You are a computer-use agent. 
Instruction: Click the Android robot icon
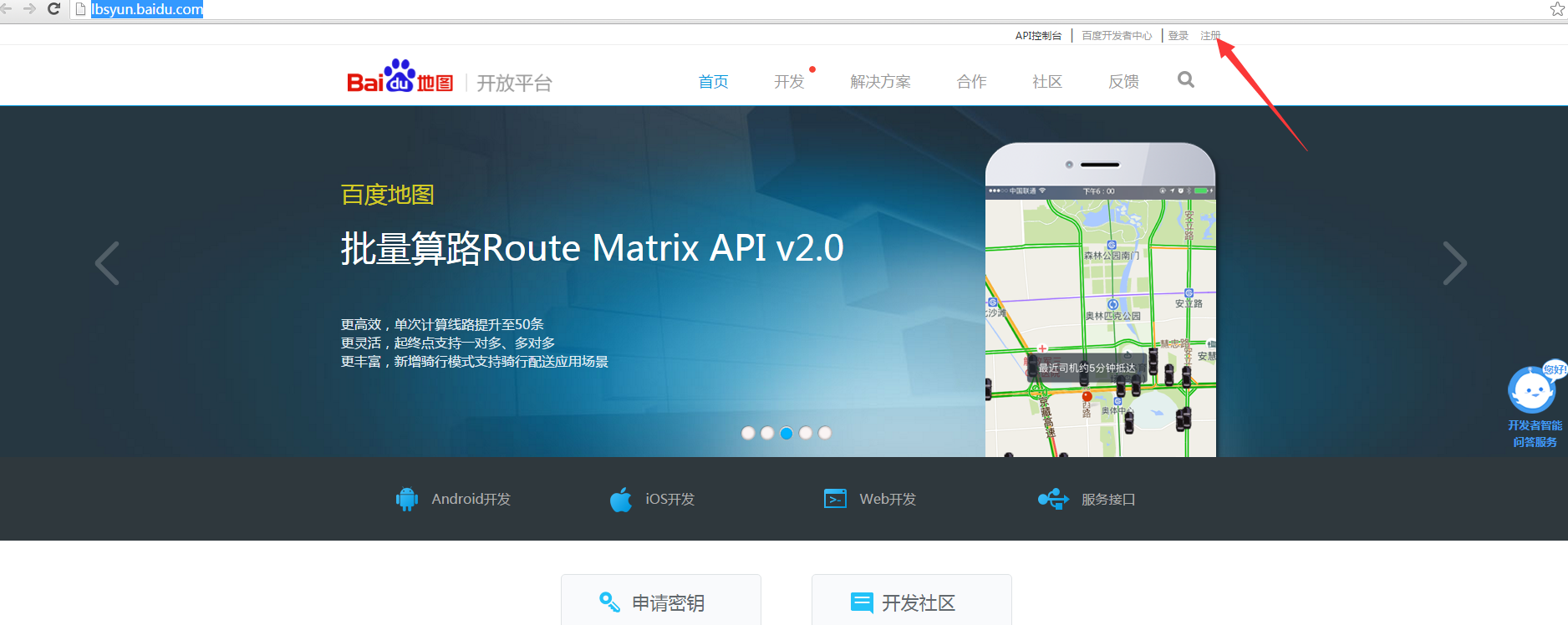click(x=407, y=499)
